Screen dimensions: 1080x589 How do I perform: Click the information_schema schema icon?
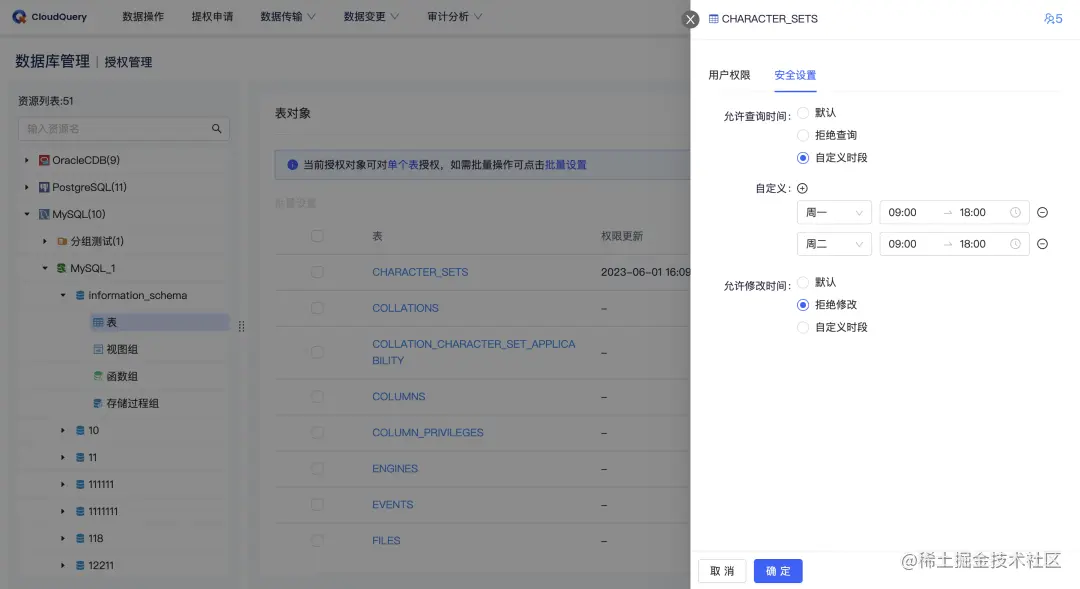pos(80,296)
